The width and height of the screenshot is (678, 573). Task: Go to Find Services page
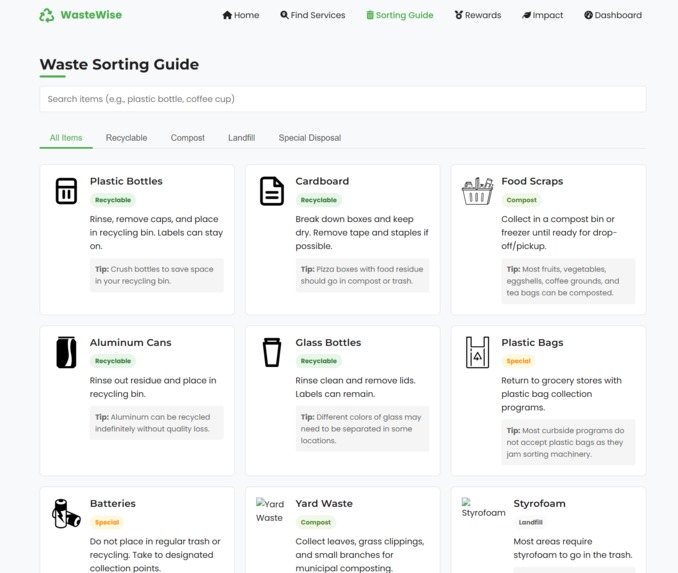tap(313, 15)
